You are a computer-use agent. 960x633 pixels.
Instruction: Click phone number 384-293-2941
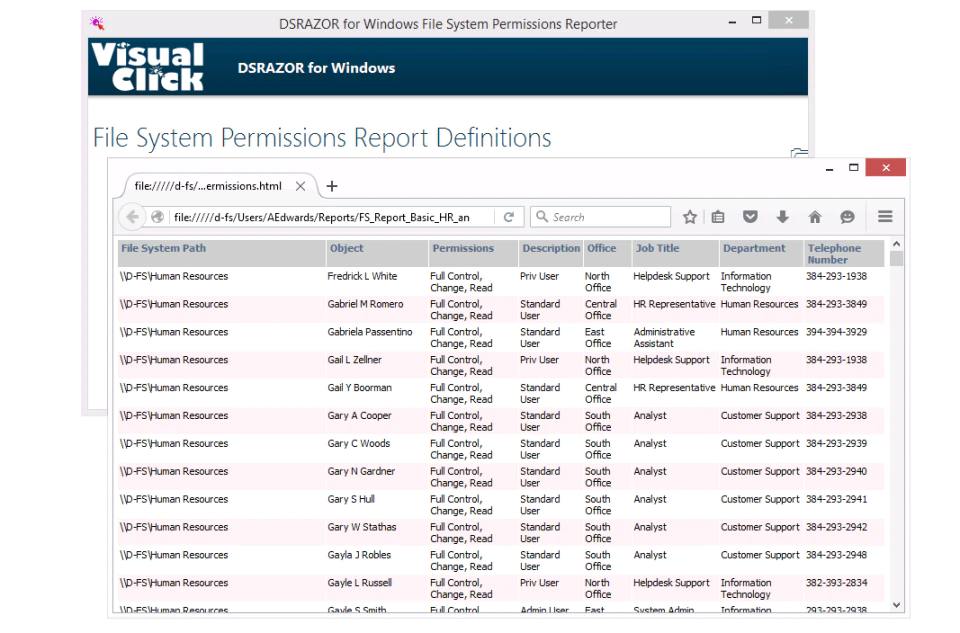[836, 499]
